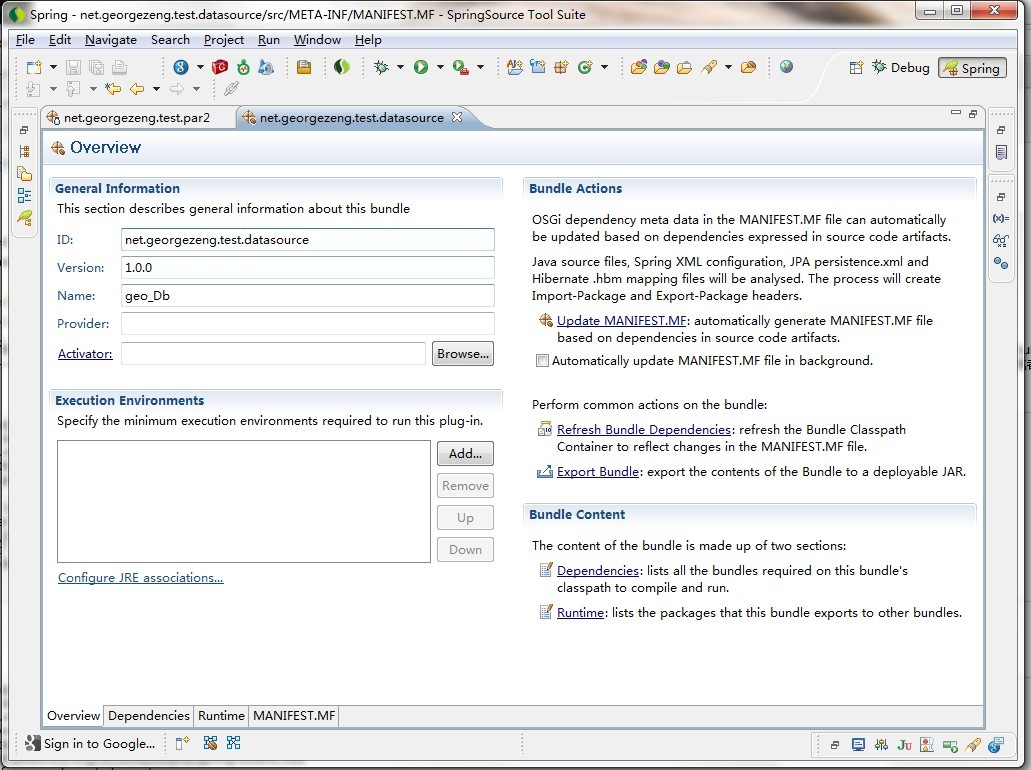
Task: Click the green New Java Class icon
Action: [x=585, y=67]
